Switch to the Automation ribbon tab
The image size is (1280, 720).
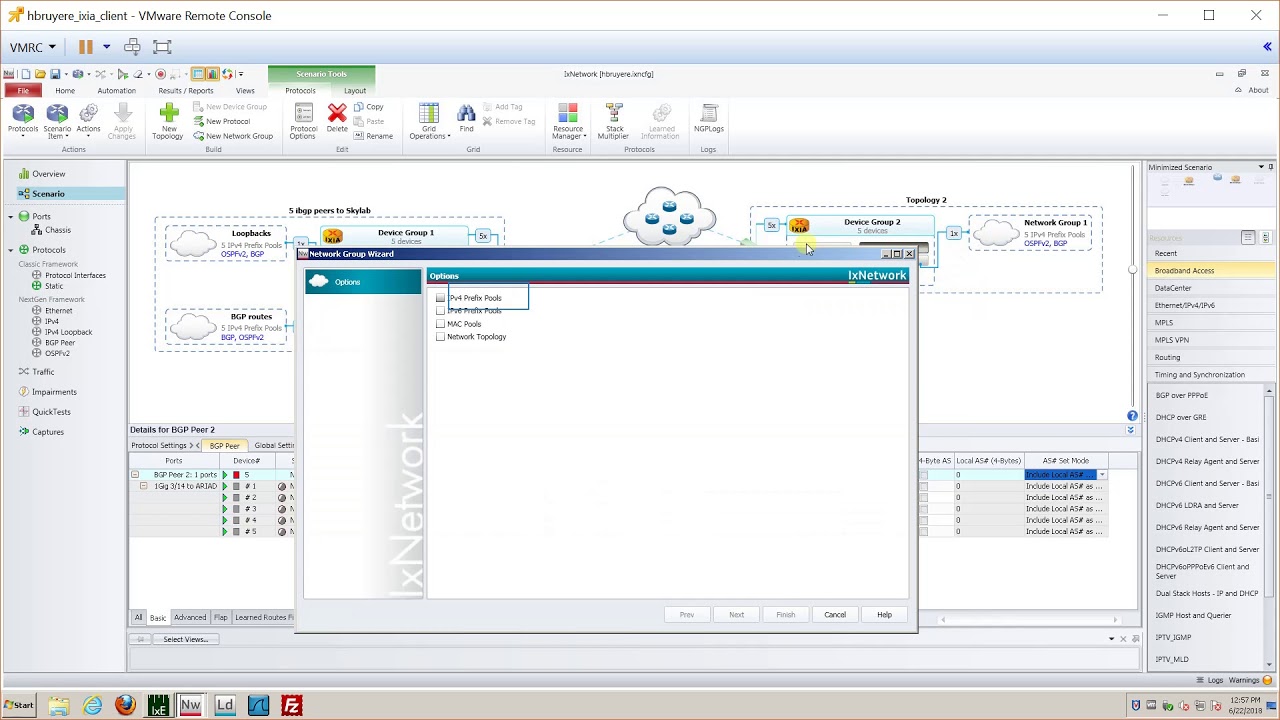pos(116,91)
